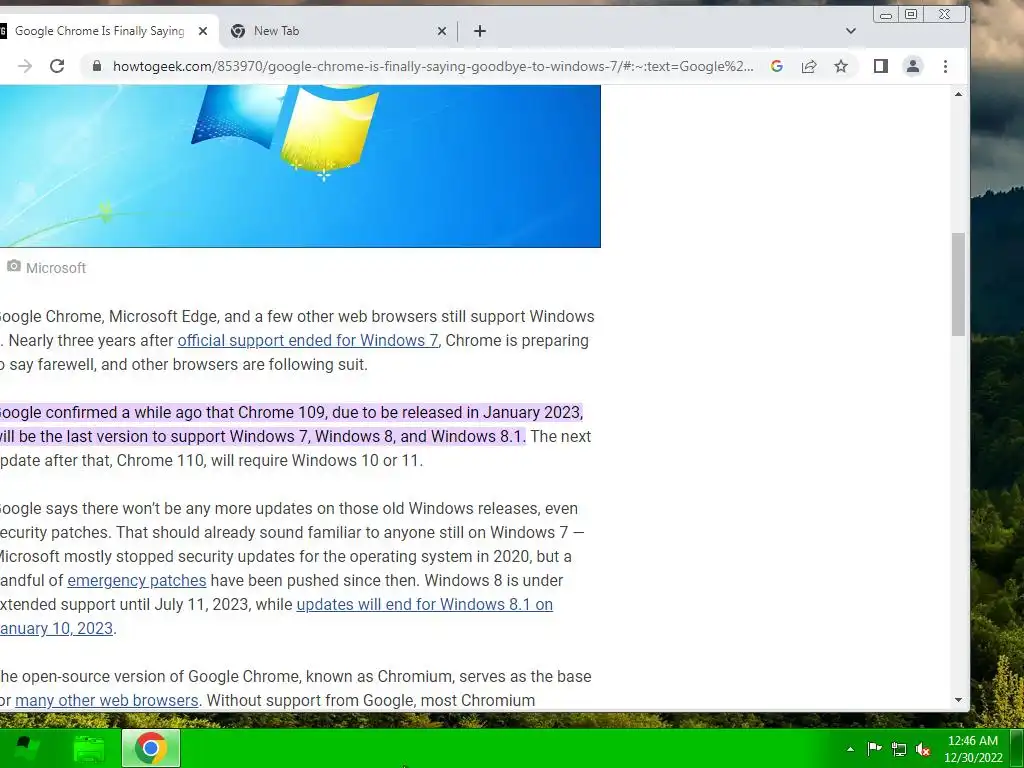1024x768 pixels.
Task: Open the Google icon in address bar
Action: [776, 66]
